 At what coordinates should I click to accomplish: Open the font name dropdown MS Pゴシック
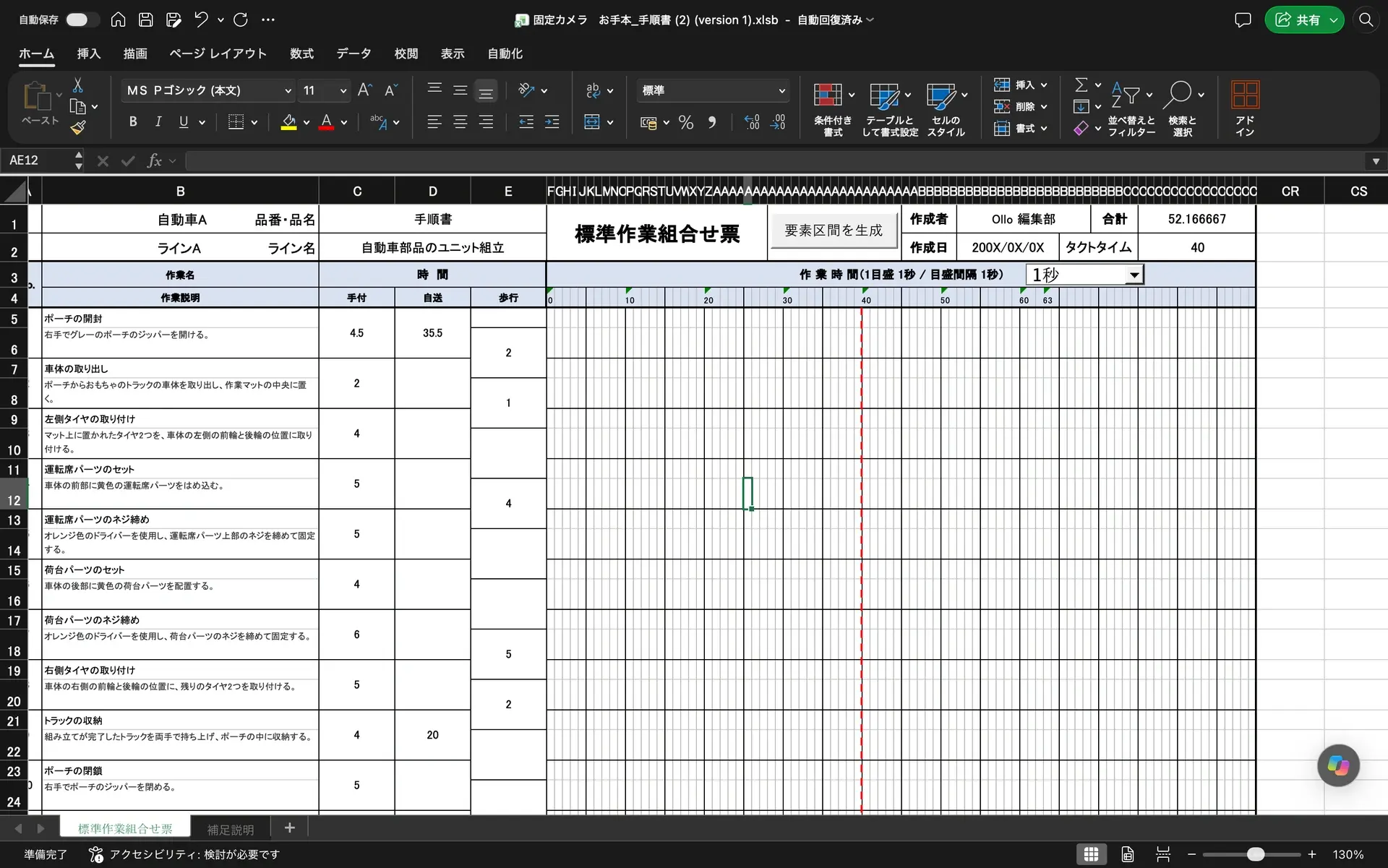(288, 90)
